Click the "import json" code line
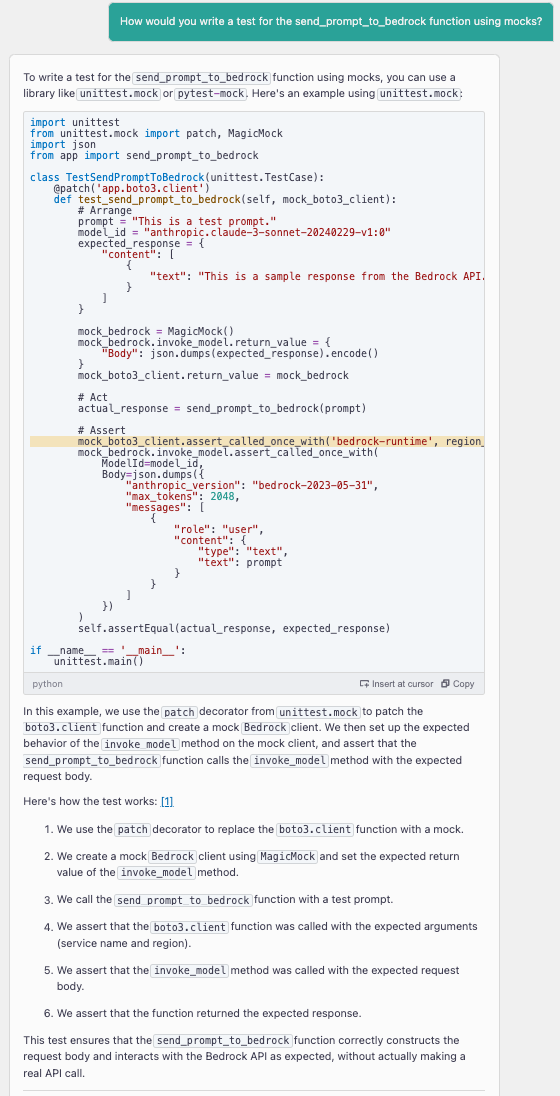The image size is (560, 1096). click(63, 144)
